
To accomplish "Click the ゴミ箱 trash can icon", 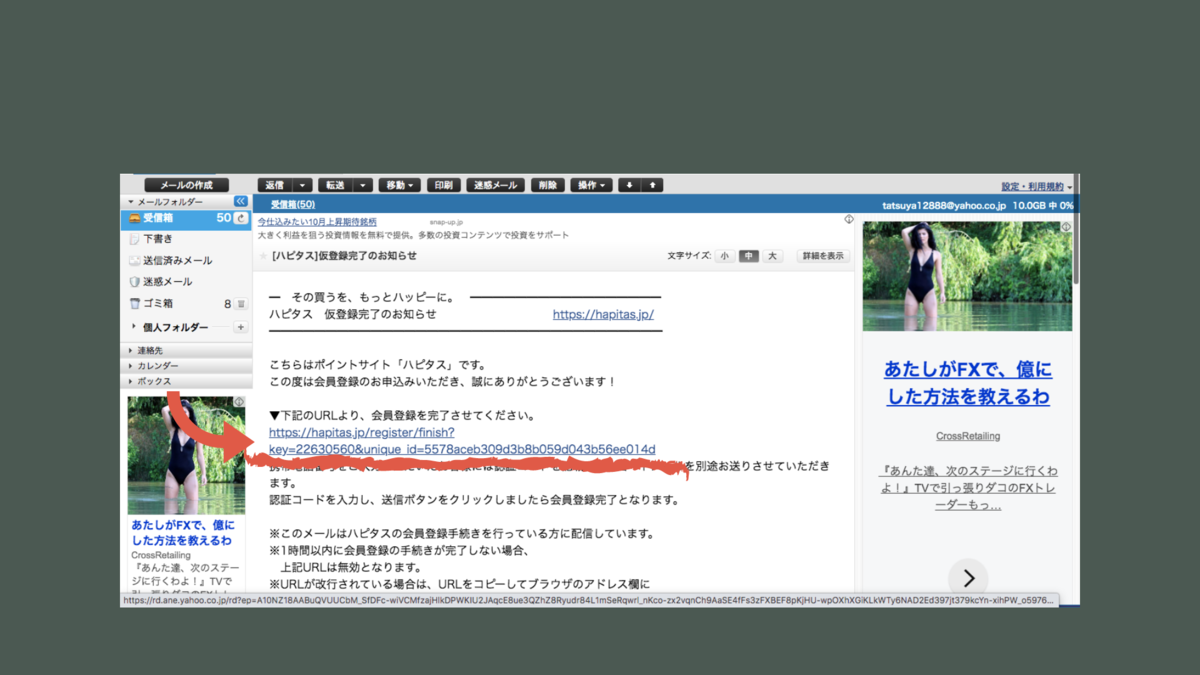I will click(x=134, y=304).
